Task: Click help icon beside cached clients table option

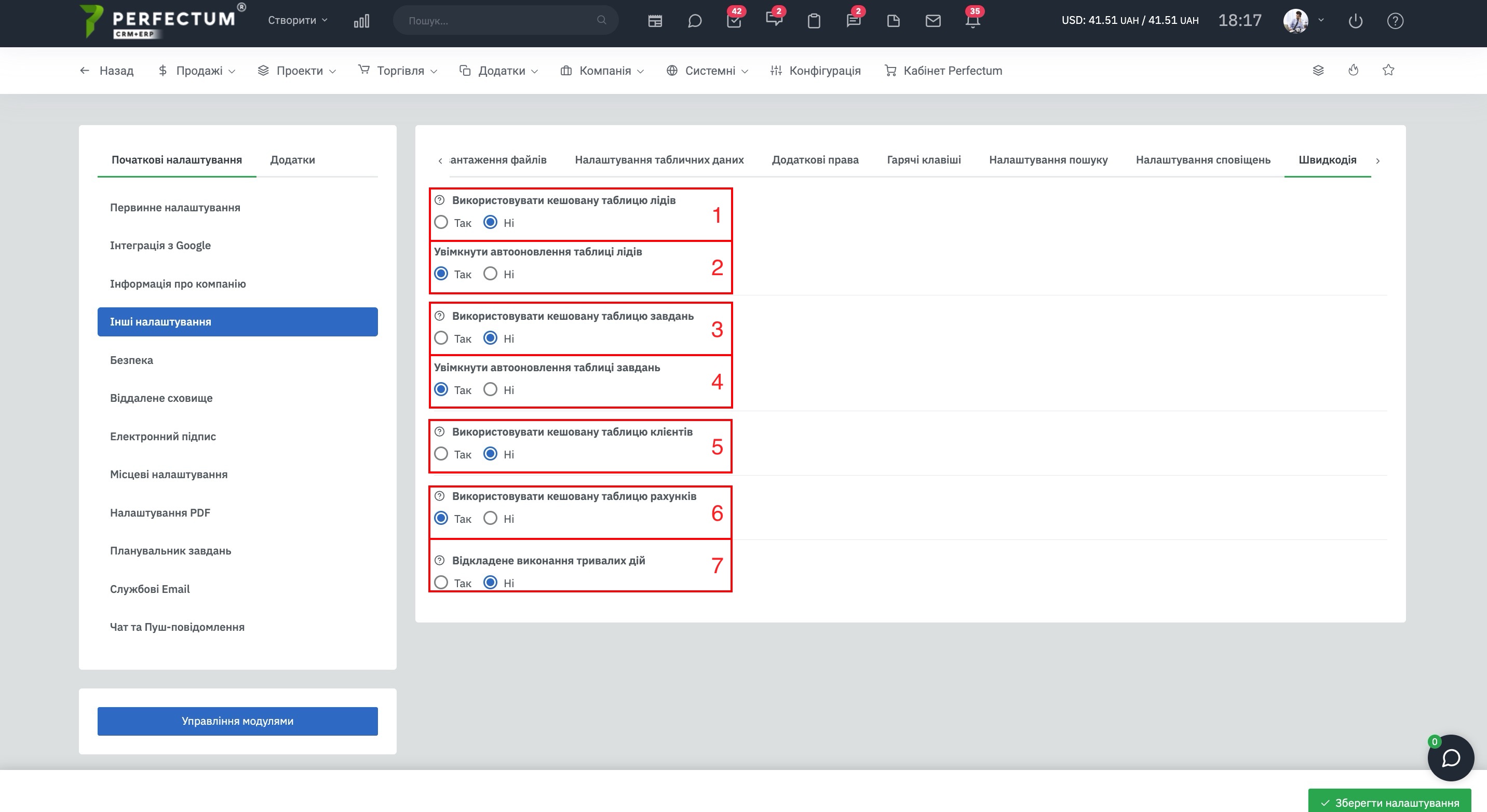Action: click(439, 431)
